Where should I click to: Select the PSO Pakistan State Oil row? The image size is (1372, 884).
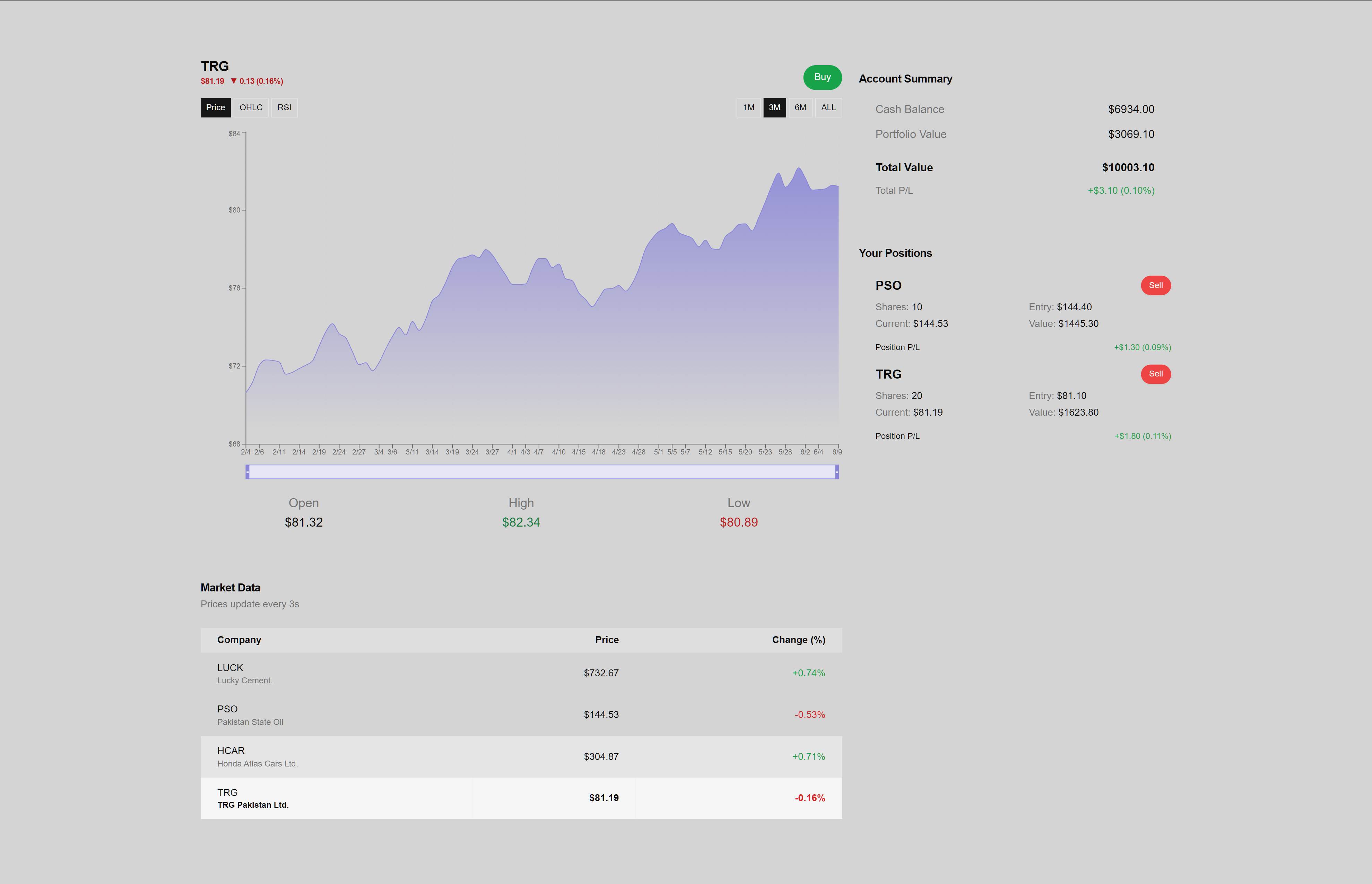point(521,715)
